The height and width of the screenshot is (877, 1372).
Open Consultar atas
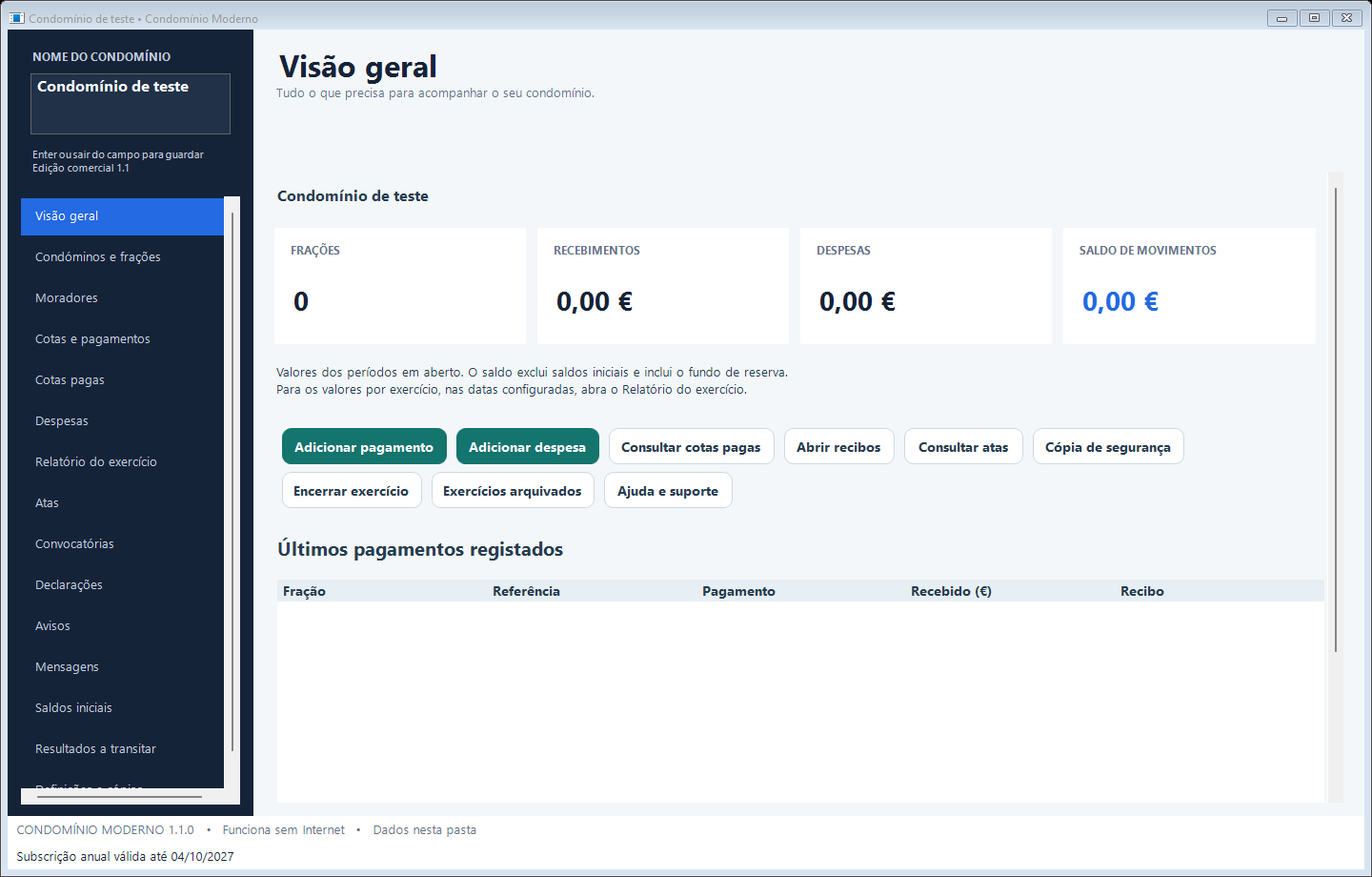point(963,447)
